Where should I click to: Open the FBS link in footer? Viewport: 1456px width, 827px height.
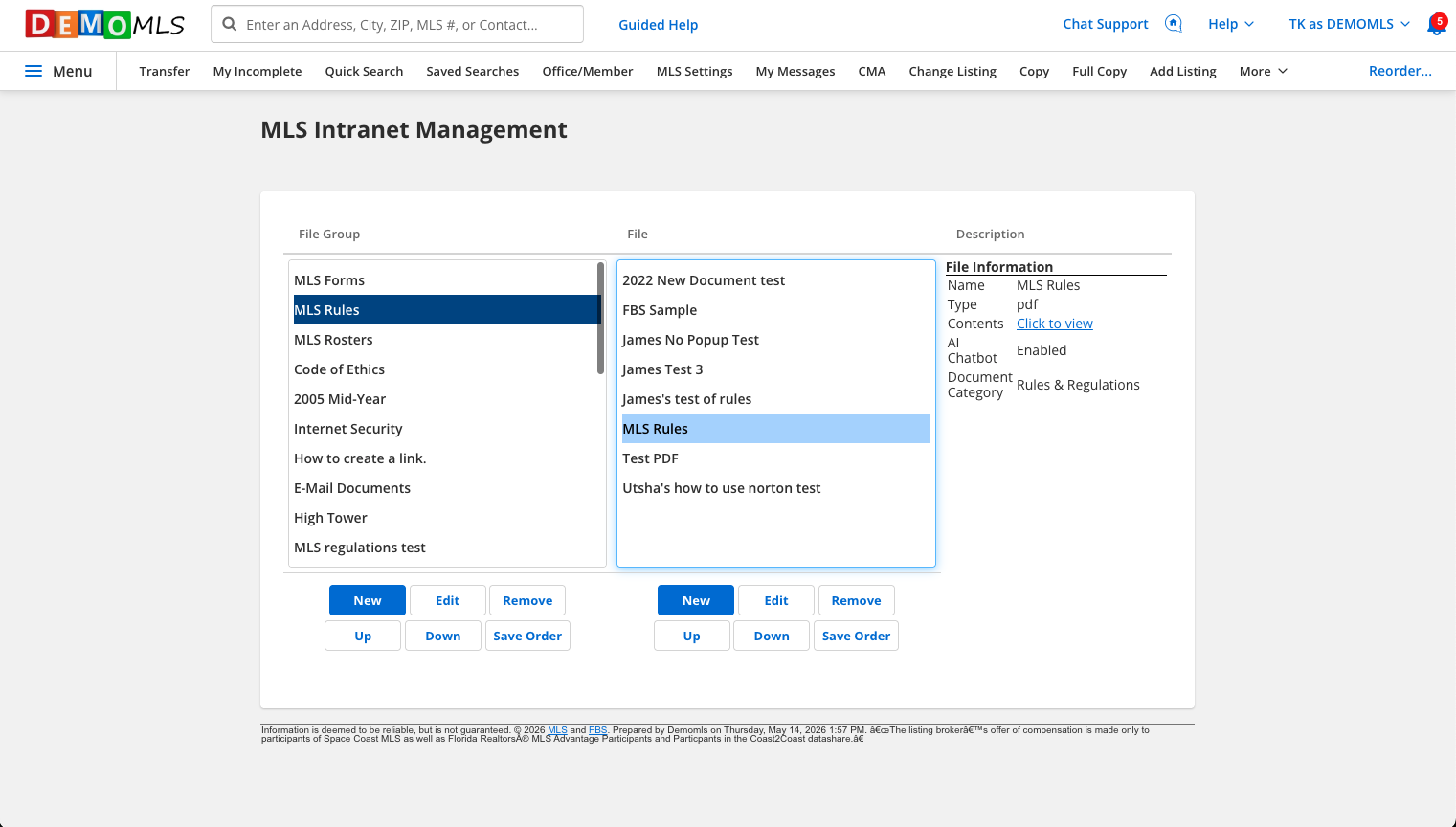(598, 730)
